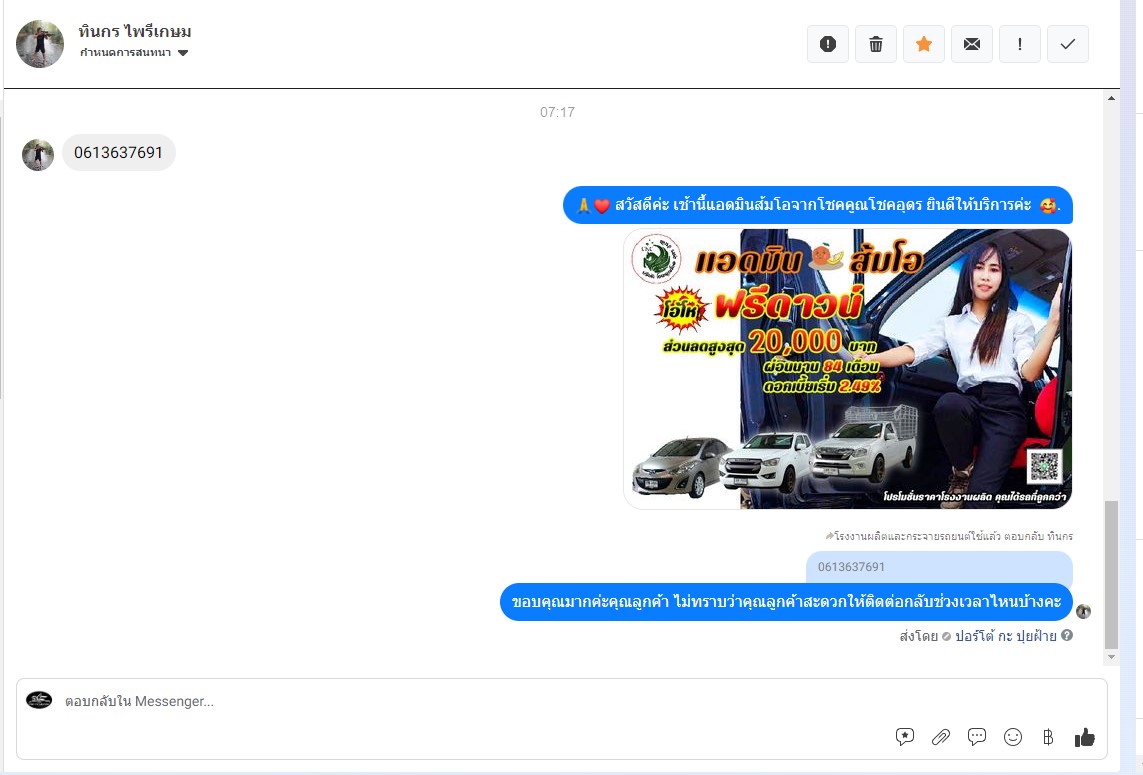Open saved replies star-bubble icon
The width and height of the screenshot is (1143, 775).
point(905,737)
